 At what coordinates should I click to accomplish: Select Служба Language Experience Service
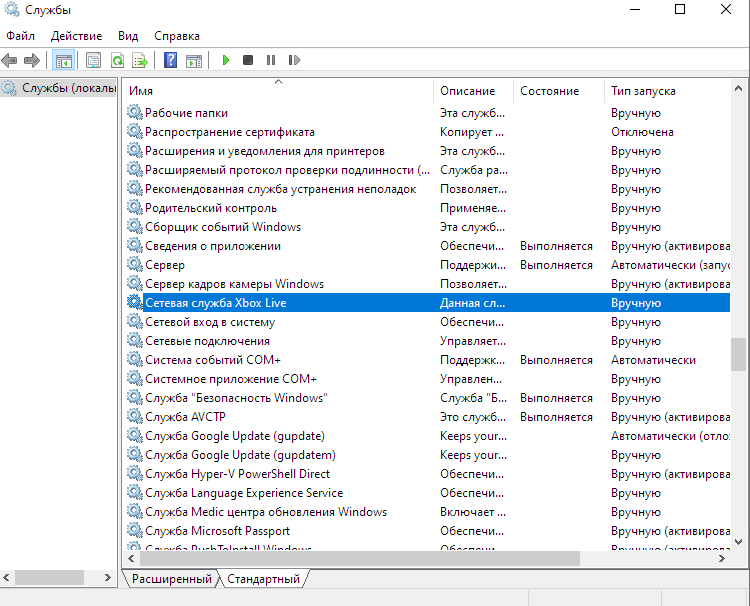coord(244,492)
